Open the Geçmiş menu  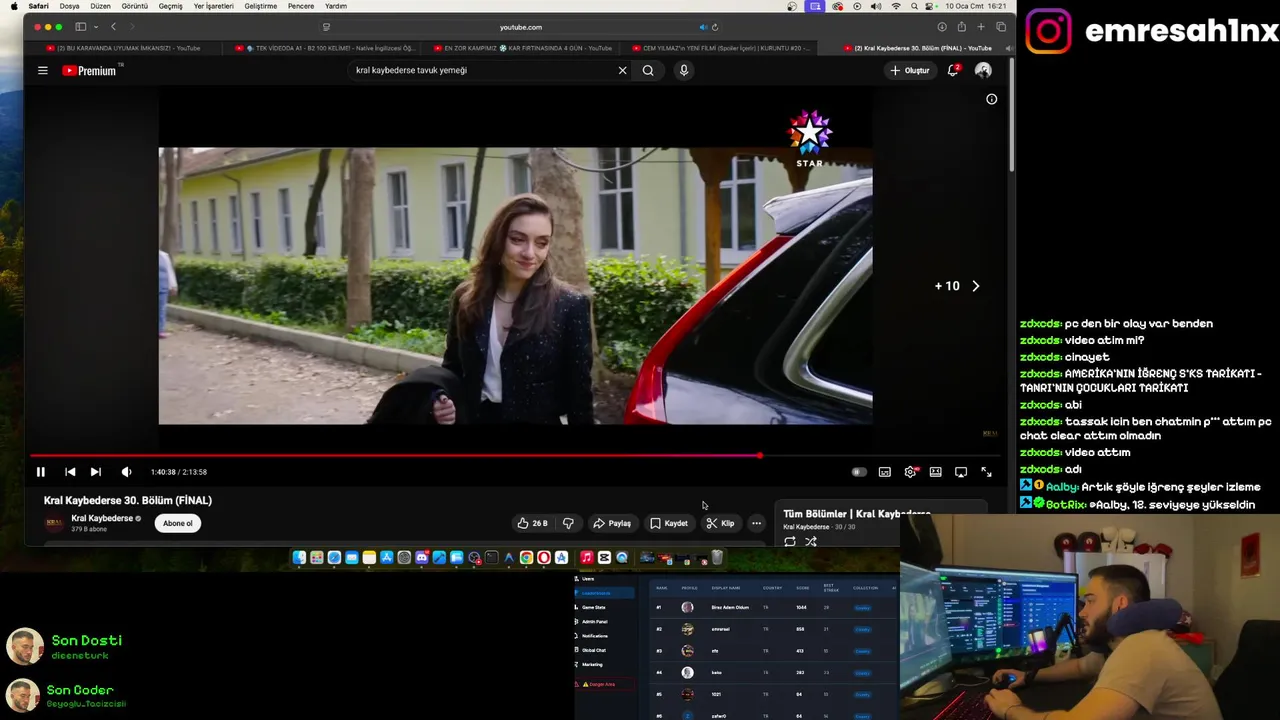point(170,6)
